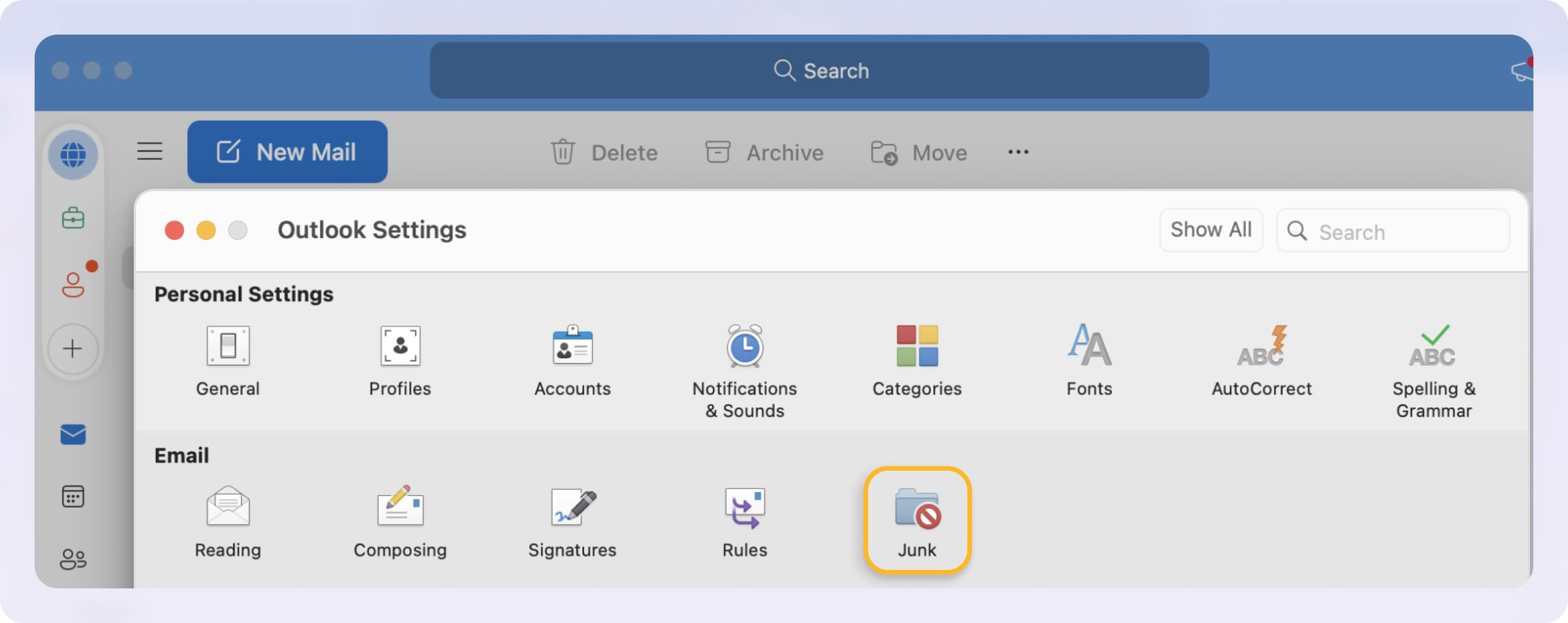This screenshot has height=623, width=1568.
Task: Open the Accounts settings
Action: 572,359
